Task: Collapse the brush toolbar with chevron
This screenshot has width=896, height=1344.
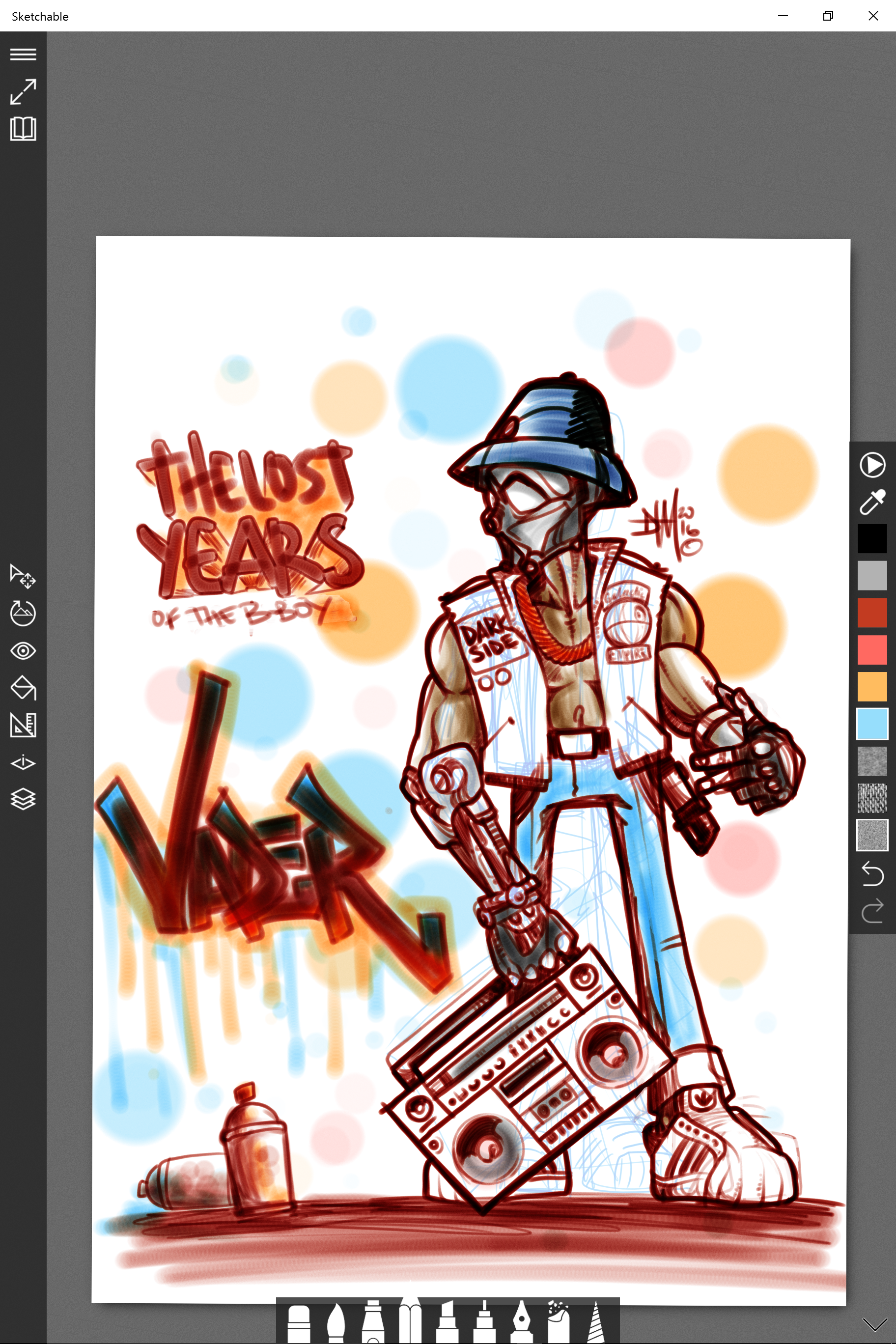Action: [874, 1323]
